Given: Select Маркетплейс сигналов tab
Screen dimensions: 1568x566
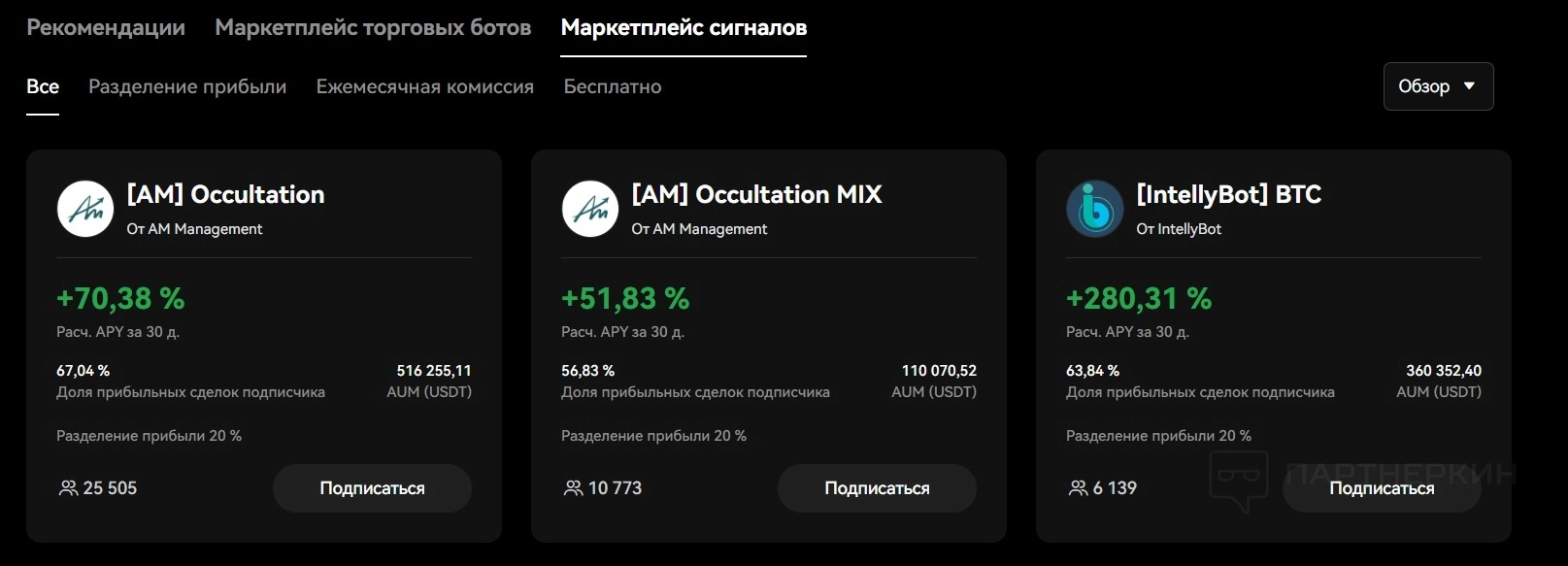Looking at the screenshot, I should pos(684,27).
